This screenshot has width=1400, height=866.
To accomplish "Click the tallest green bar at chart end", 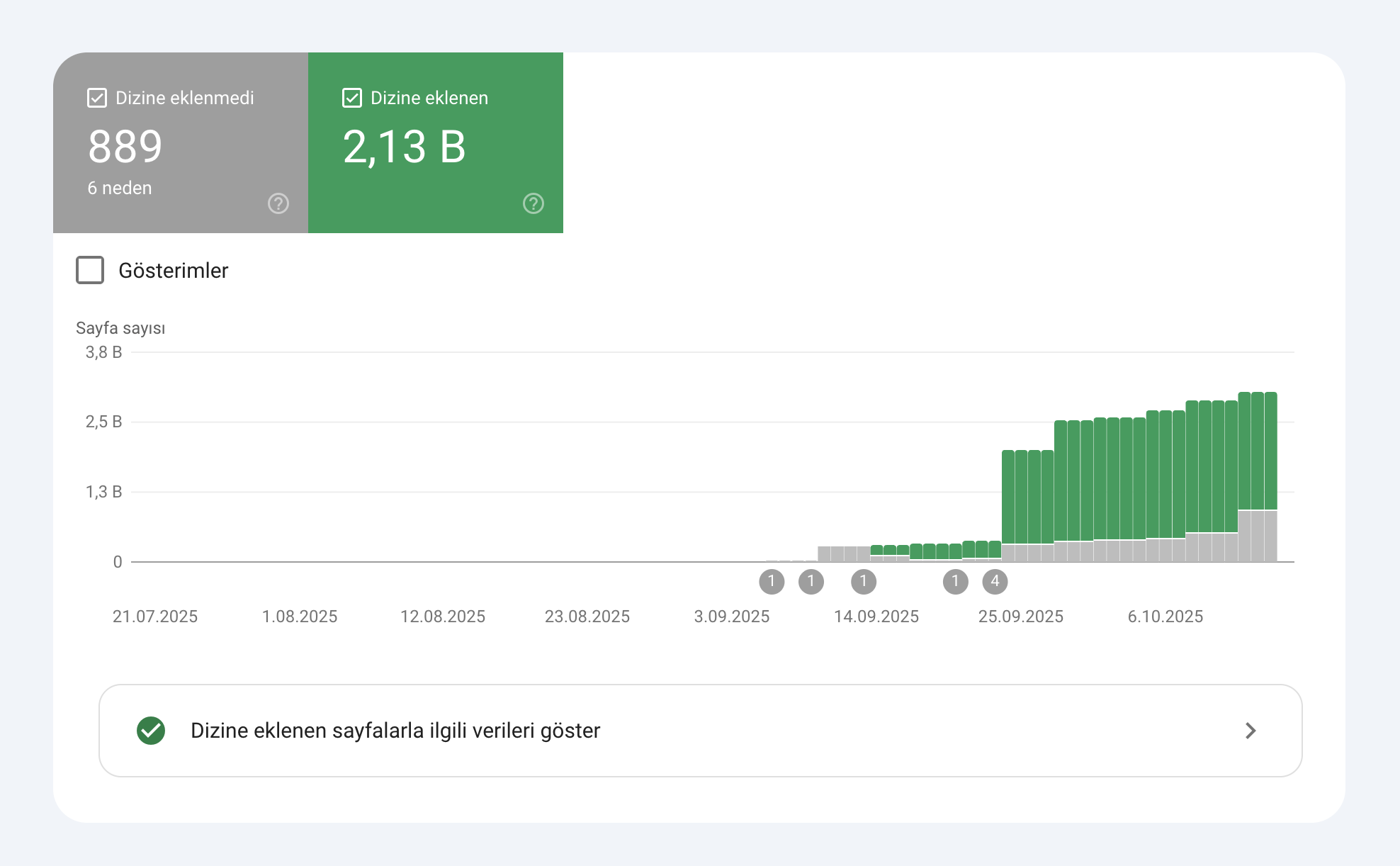I will coord(1271,451).
